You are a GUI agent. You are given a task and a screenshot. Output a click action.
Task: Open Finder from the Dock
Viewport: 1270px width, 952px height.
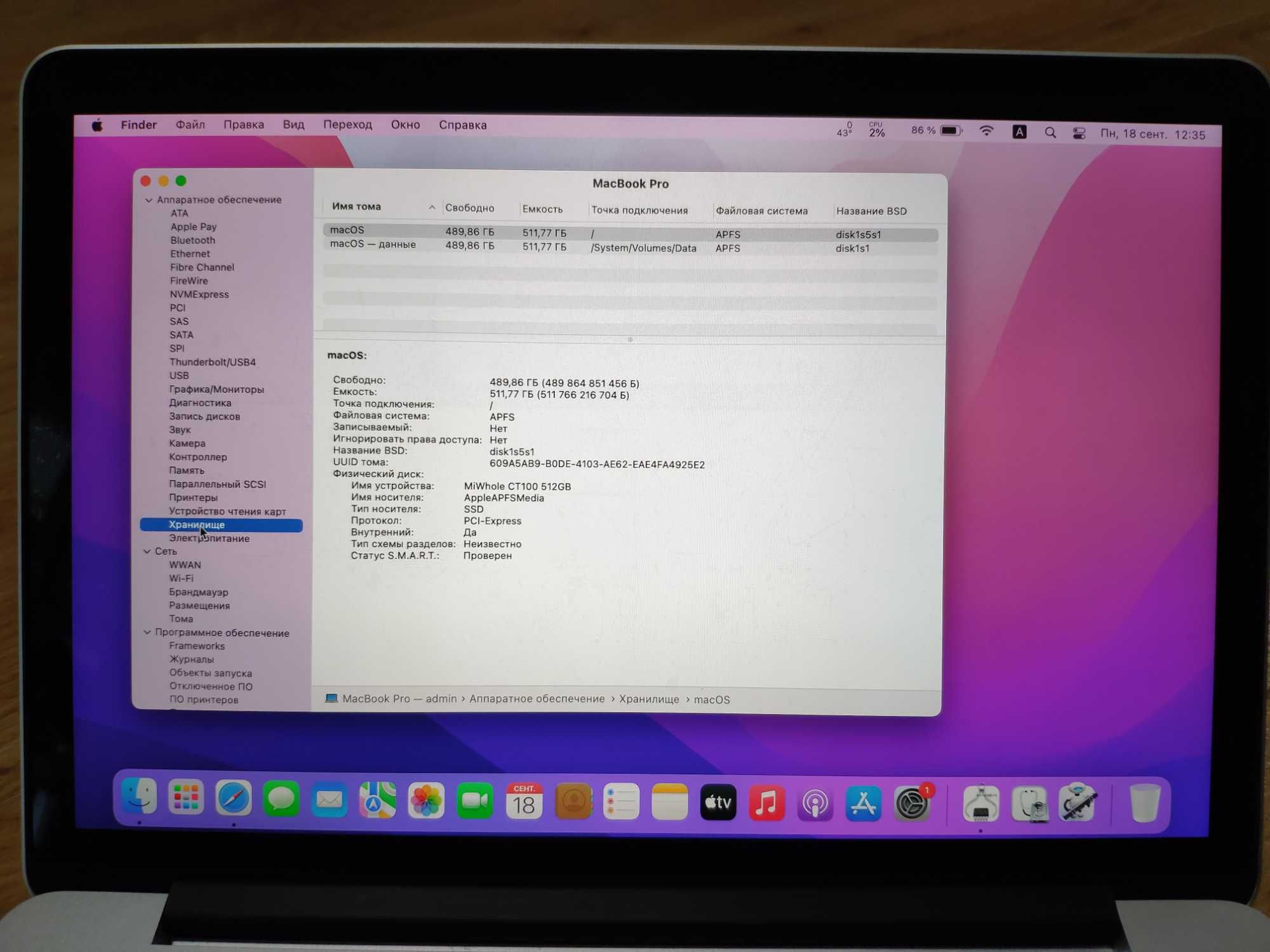point(139,797)
